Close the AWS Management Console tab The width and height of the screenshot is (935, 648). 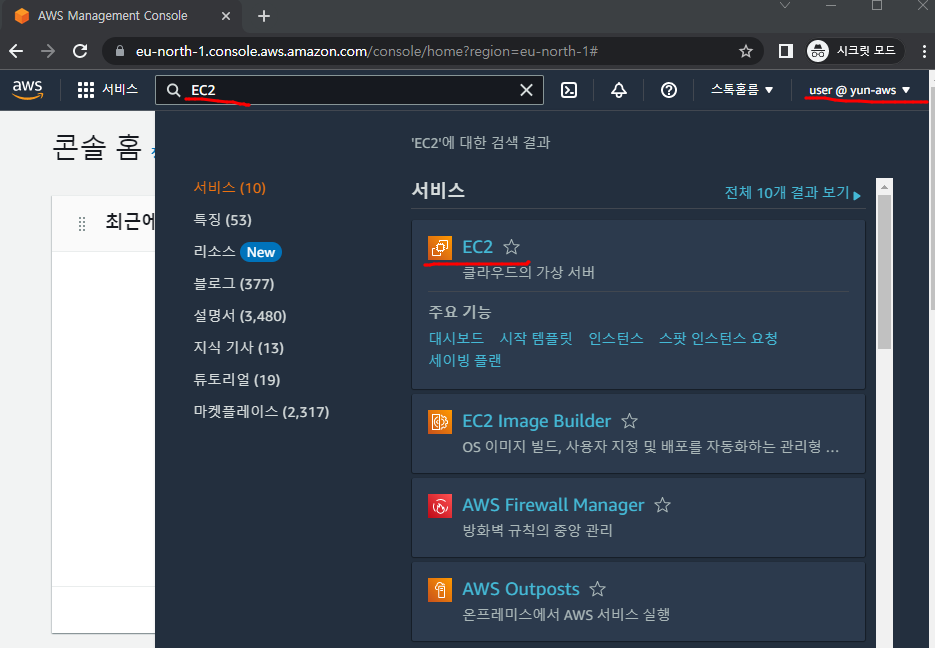coord(226,16)
